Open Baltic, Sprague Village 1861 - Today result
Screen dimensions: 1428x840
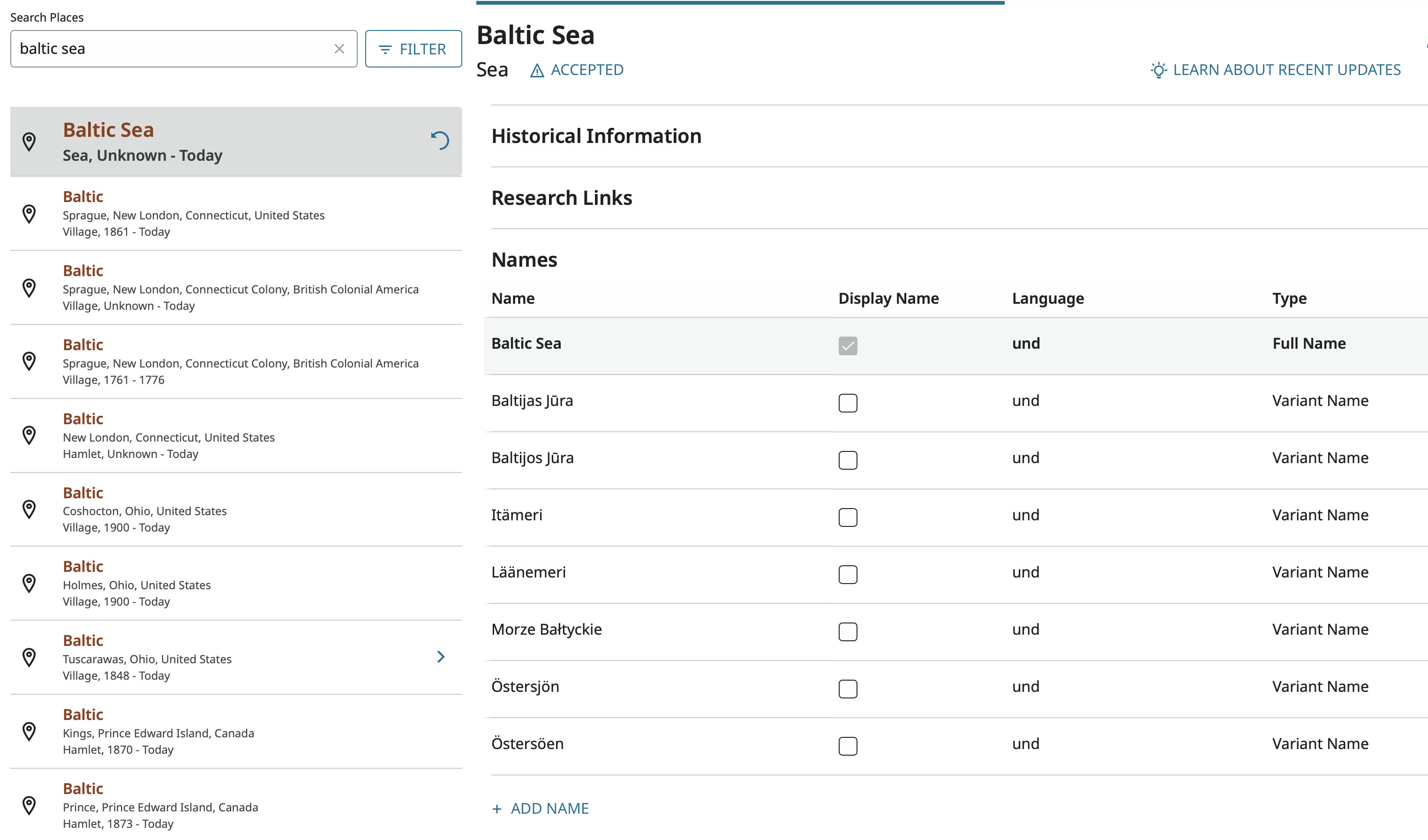coord(236,214)
